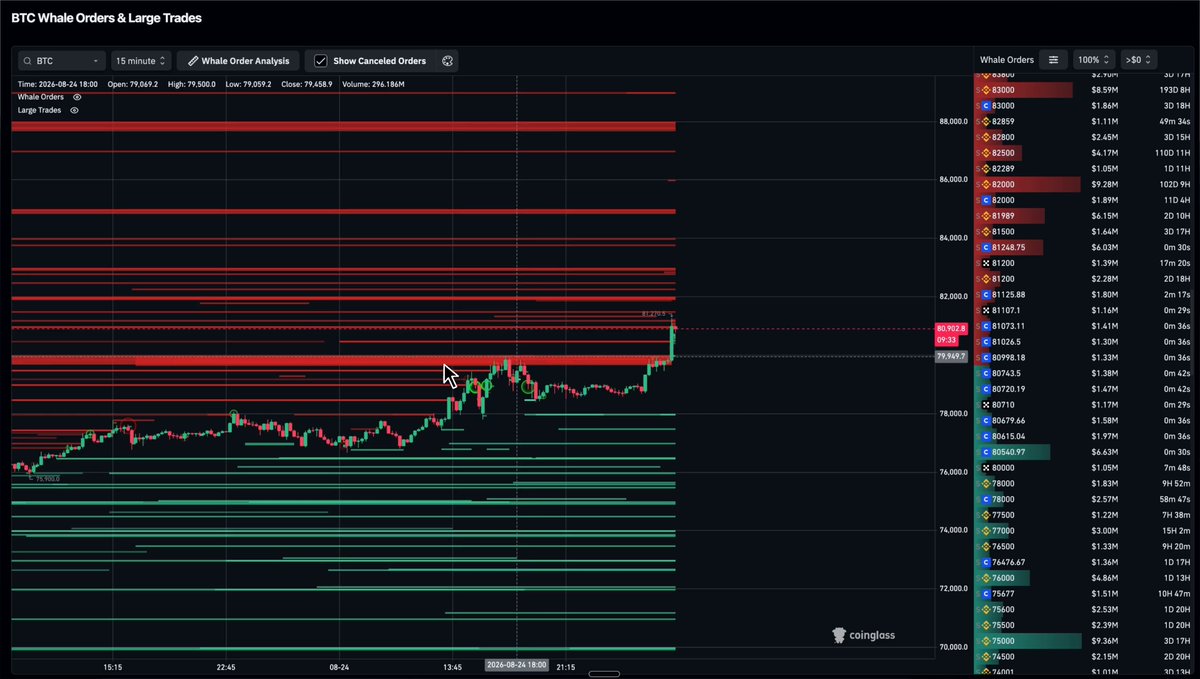Click the Coinbase icon on the 81248.75 order
Viewport: 1200px width, 679px height.
click(x=987, y=247)
